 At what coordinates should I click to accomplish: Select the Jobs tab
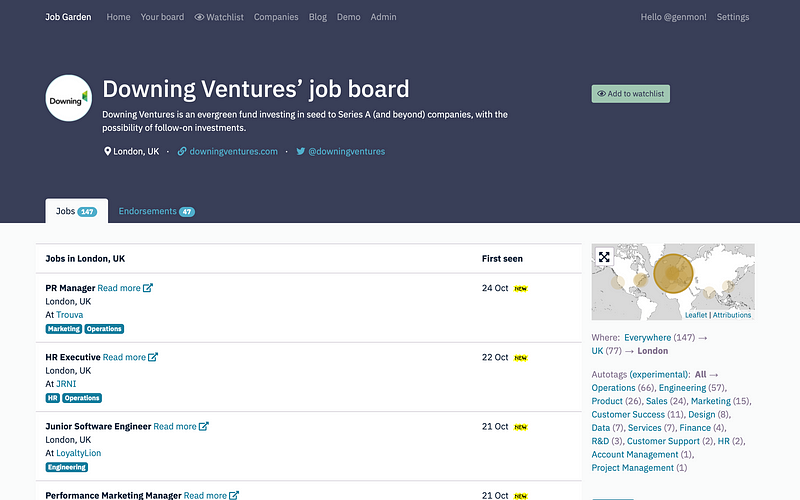click(x=77, y=211)
